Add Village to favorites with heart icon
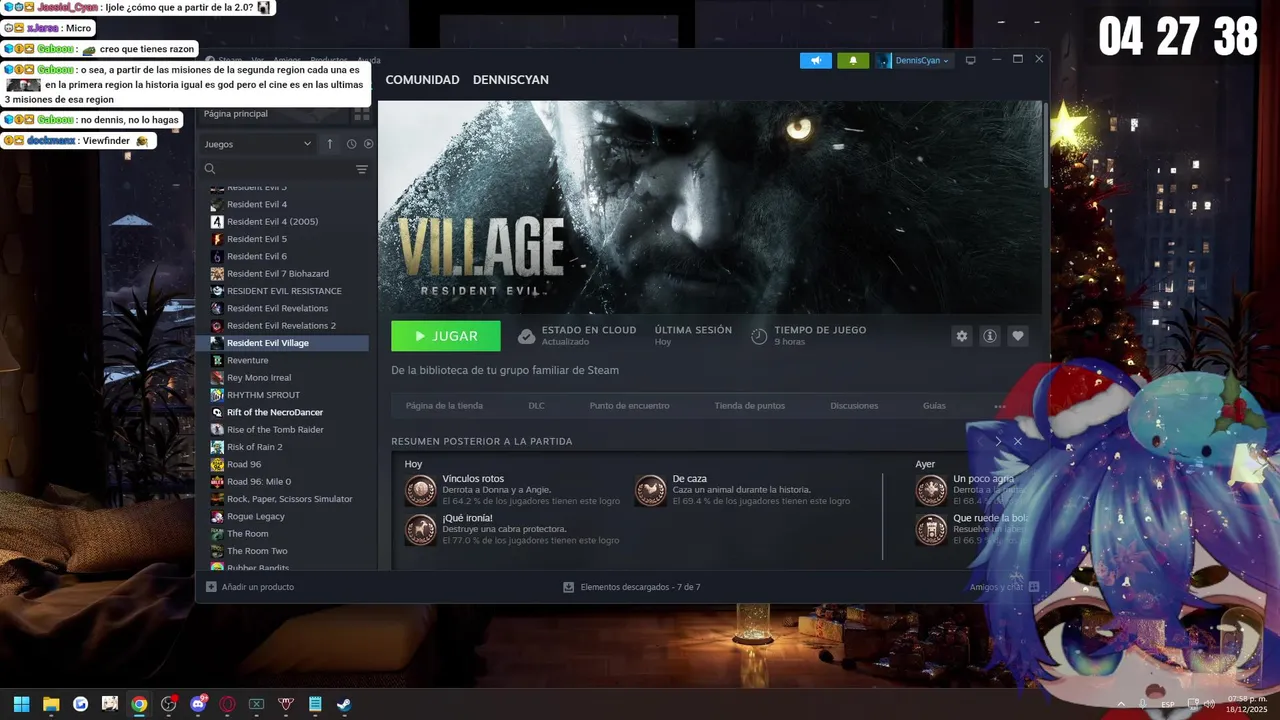 coord(1018,336)
